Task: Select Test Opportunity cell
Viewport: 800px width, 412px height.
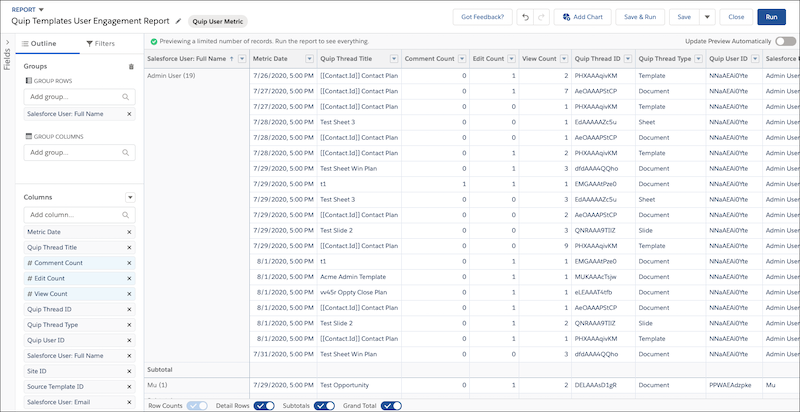Action: click(359, 385)
